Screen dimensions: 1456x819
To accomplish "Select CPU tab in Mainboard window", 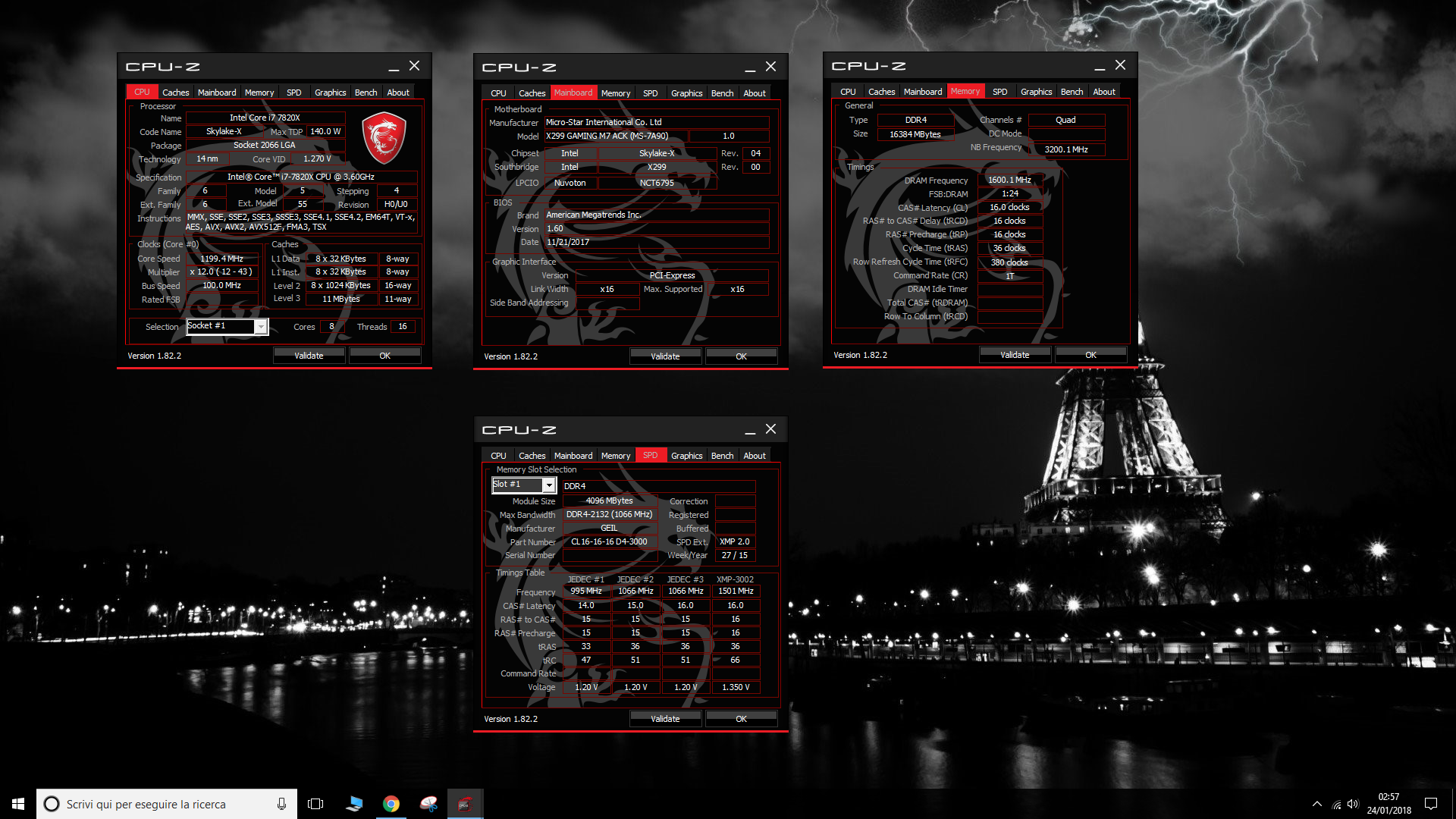I will [498, 93].
